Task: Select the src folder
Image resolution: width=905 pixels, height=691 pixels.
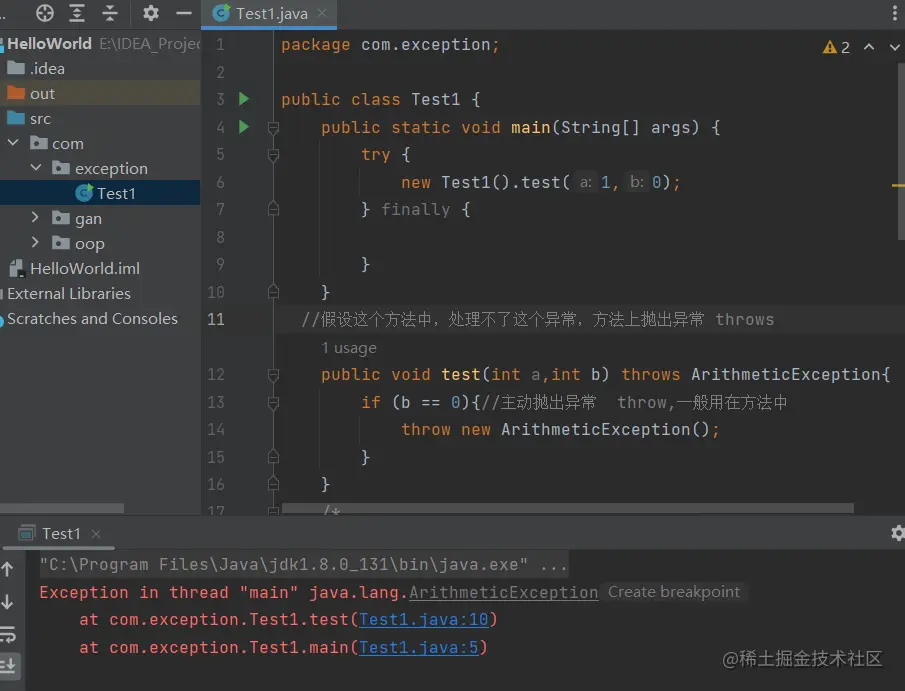Action: (x=100, y=118)
